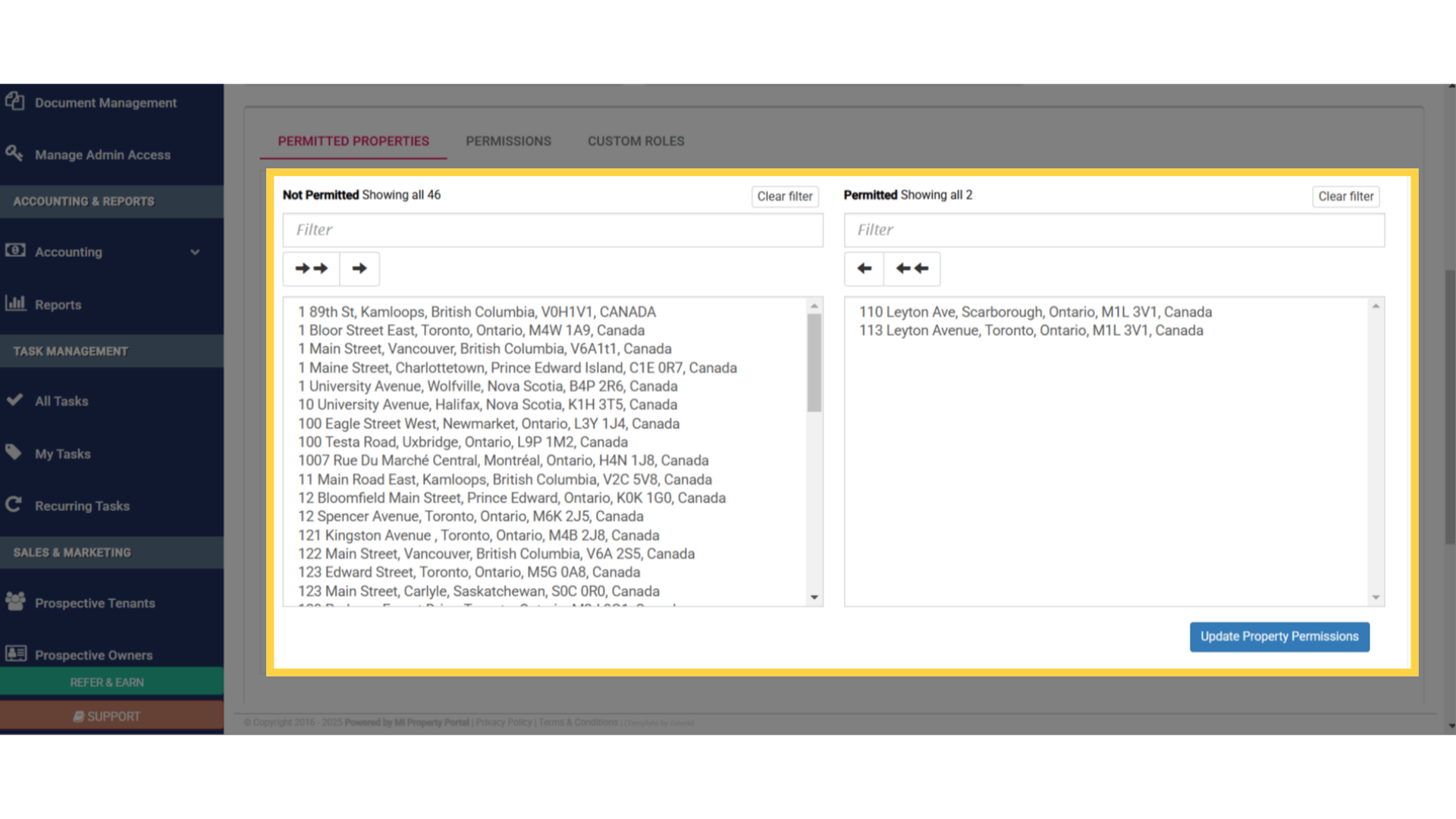Select 122 Main Street, Vancouver property

pyautogui.click(x=496, y=554)
